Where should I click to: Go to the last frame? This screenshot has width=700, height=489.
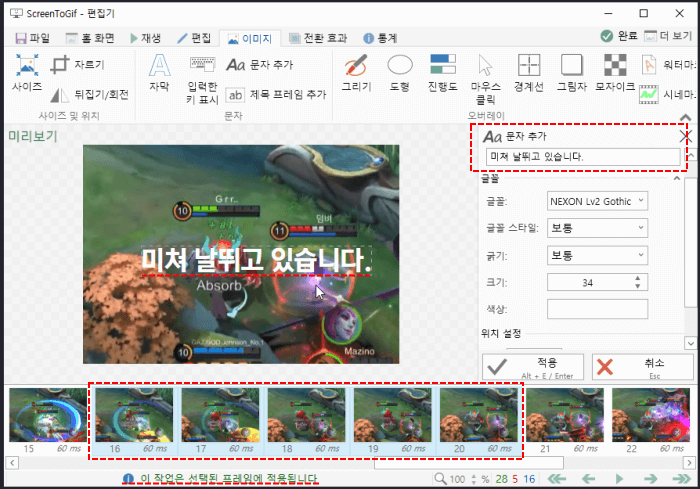click(682, 479)
